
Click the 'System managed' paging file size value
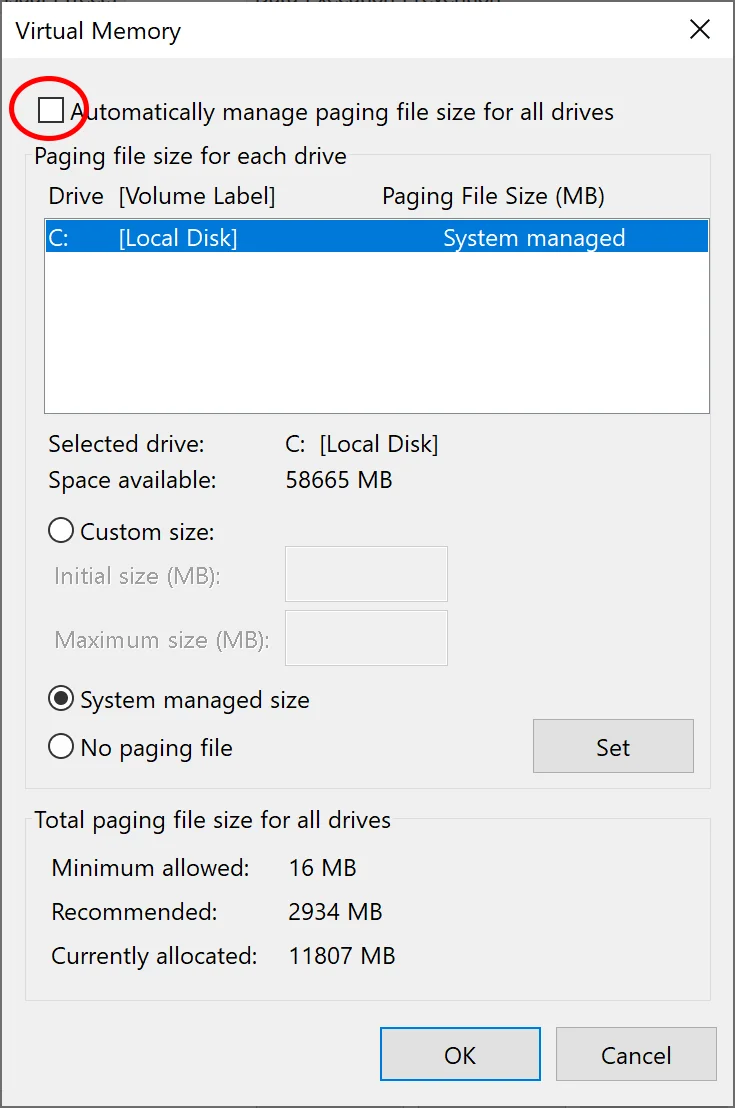coord(534,238)
